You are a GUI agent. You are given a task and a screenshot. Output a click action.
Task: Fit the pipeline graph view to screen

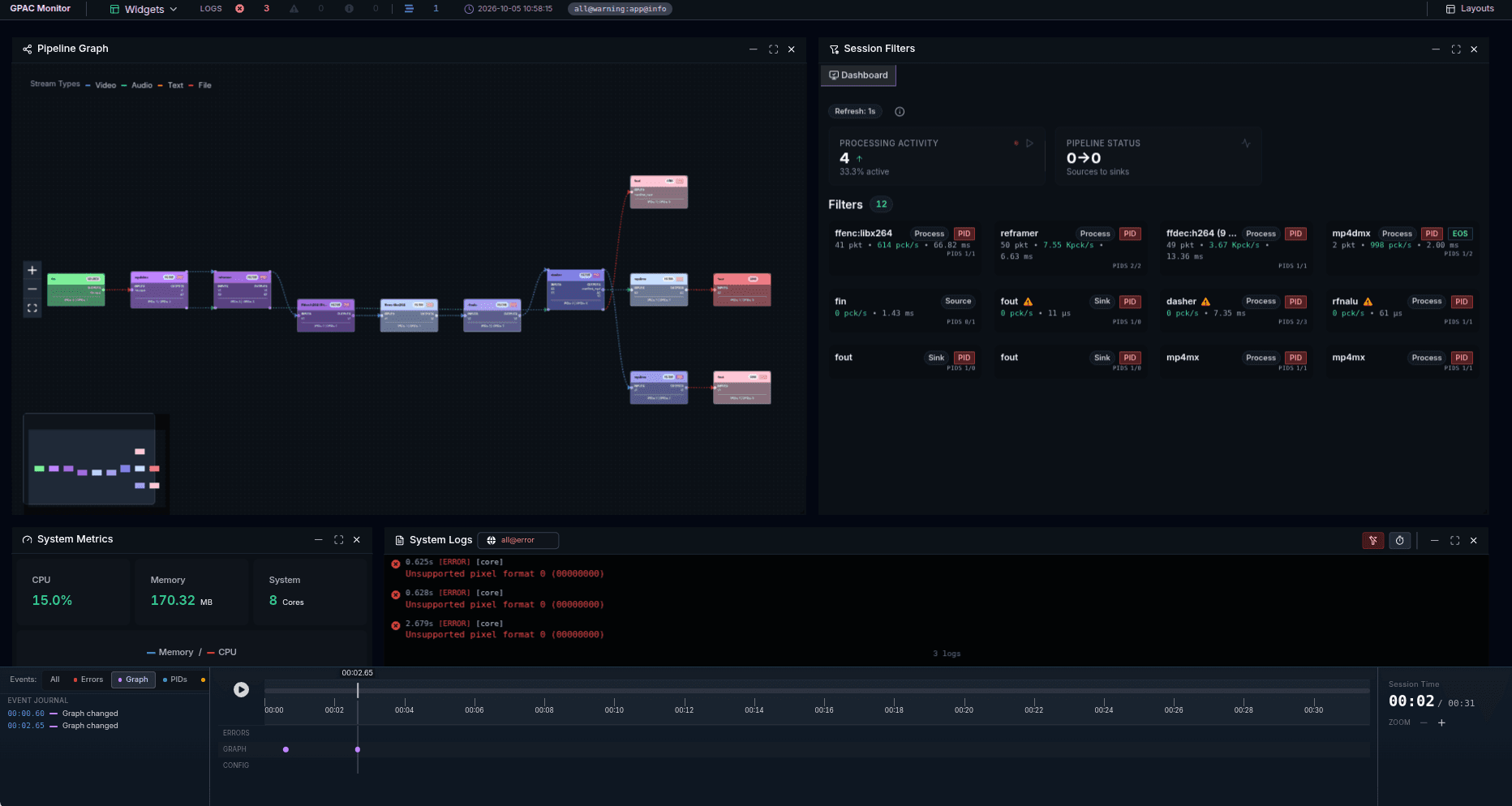(32, 308)
